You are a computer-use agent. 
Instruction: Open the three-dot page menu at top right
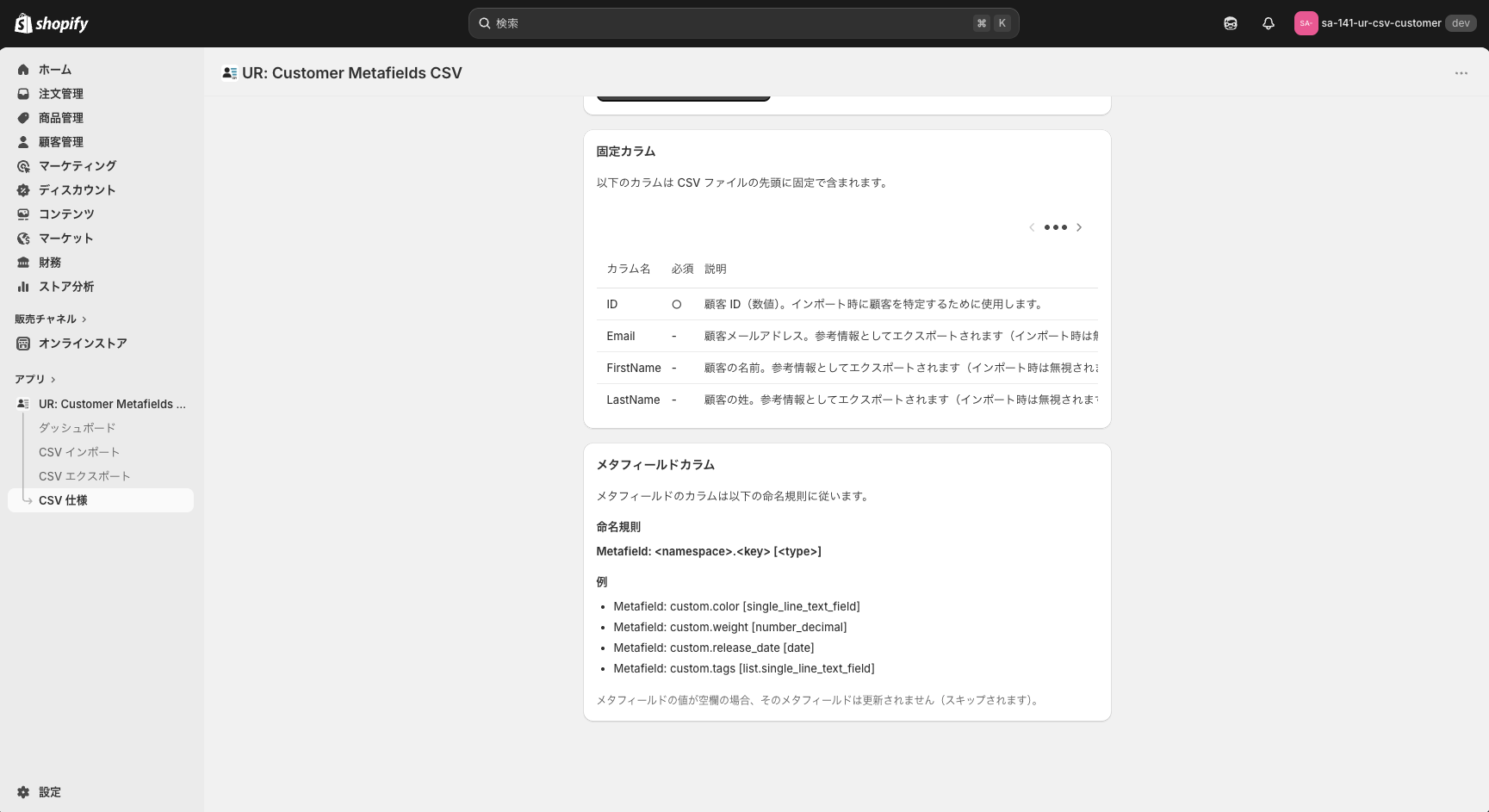click(x=1461, y=73)
